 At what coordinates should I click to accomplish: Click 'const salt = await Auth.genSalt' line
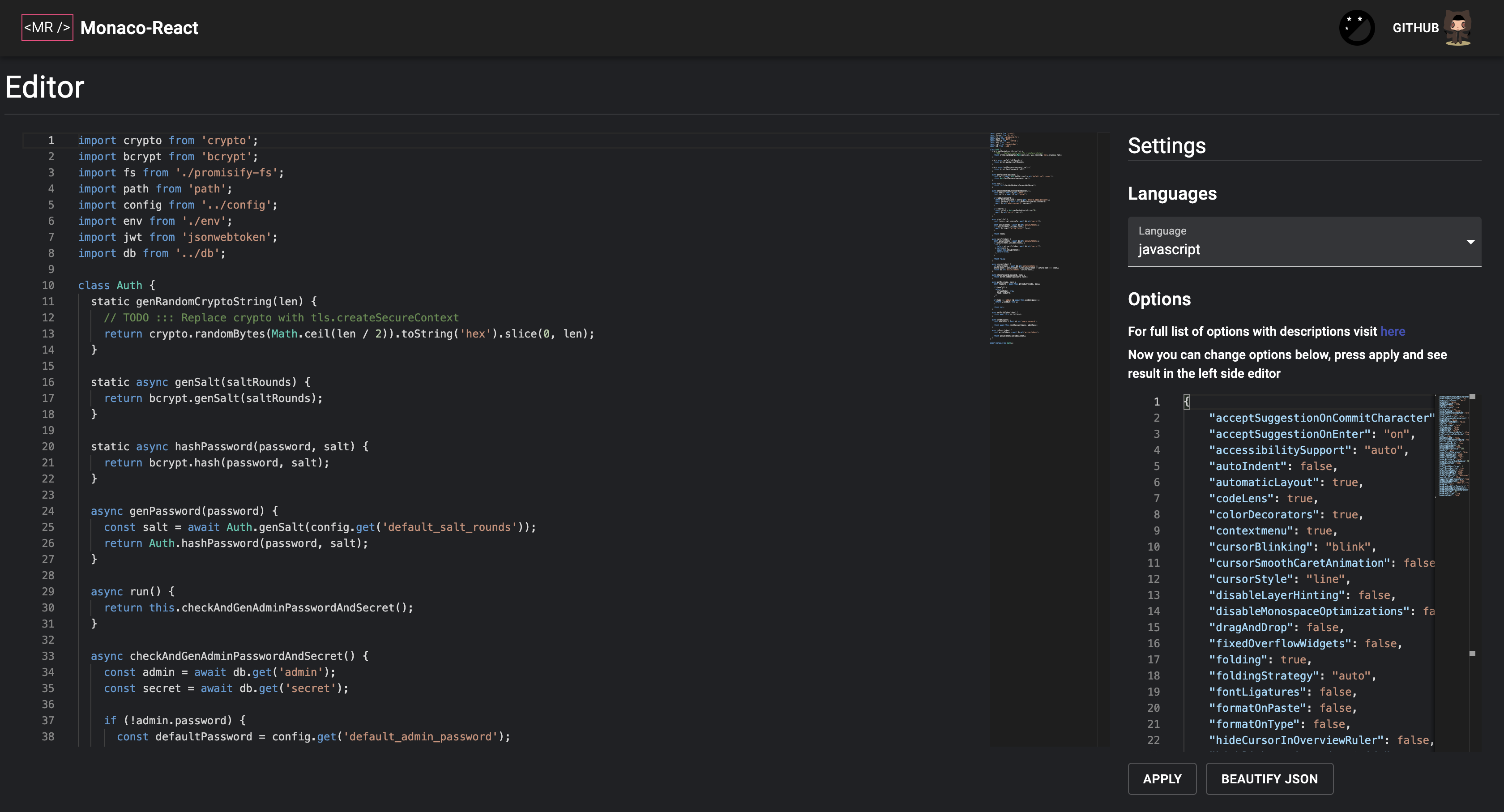pos(320,527)
